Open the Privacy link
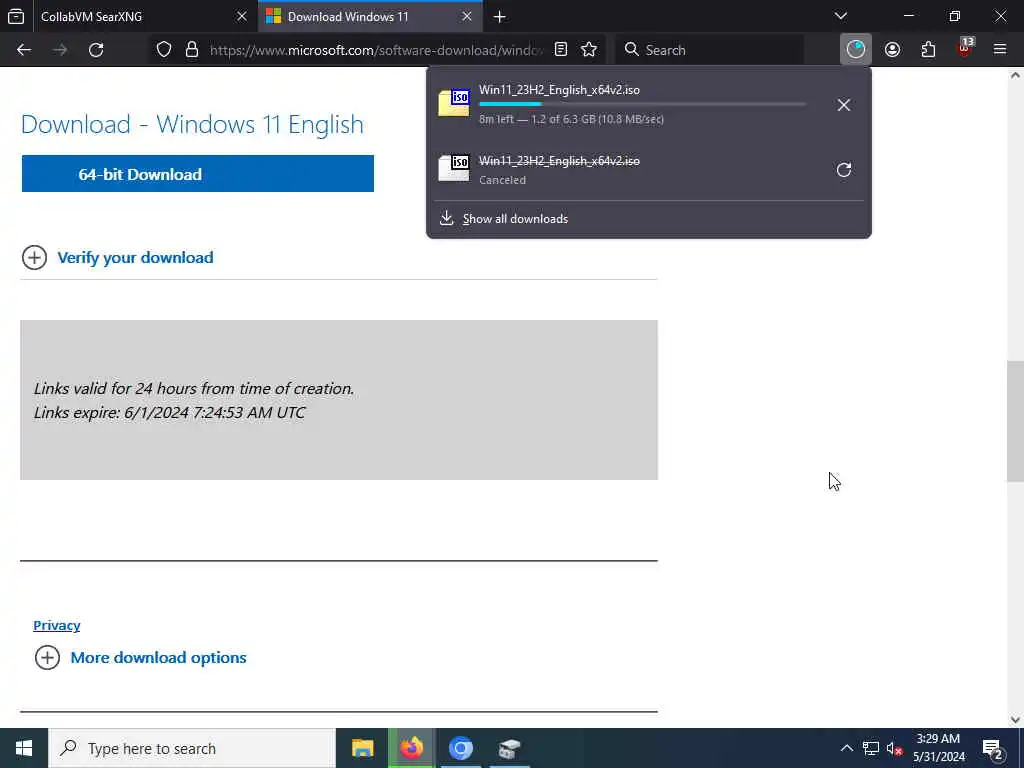Viewport: 1024px width, 768px height. [x=57, y=626]
